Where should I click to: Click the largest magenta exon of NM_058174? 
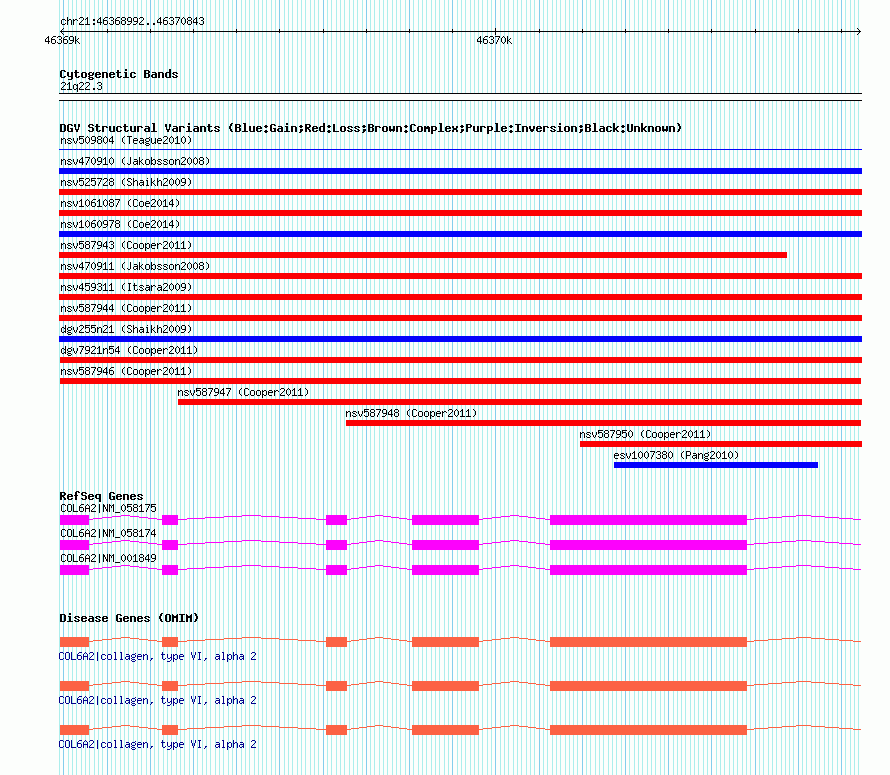pyautogui.click(x=648, y=545)
